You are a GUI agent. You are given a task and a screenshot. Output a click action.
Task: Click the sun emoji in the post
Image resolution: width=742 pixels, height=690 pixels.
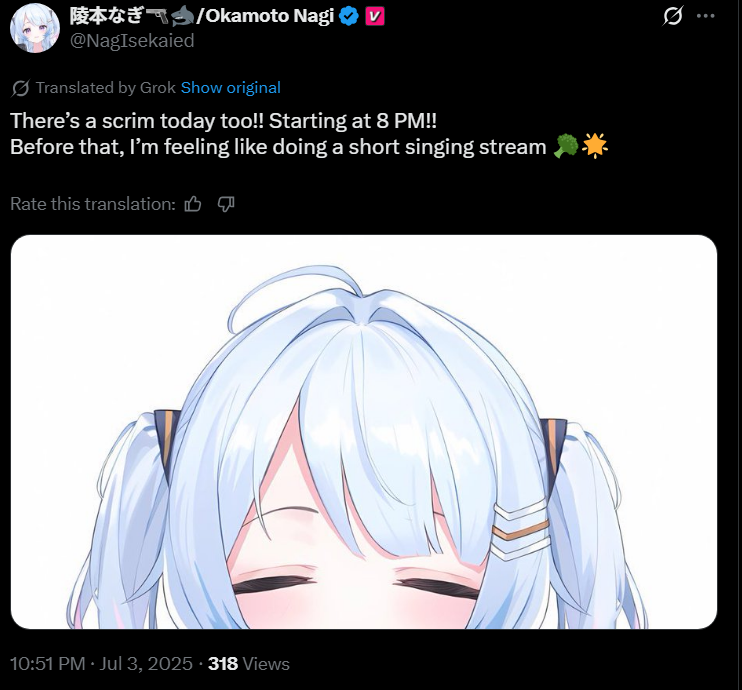pos(594,146)
